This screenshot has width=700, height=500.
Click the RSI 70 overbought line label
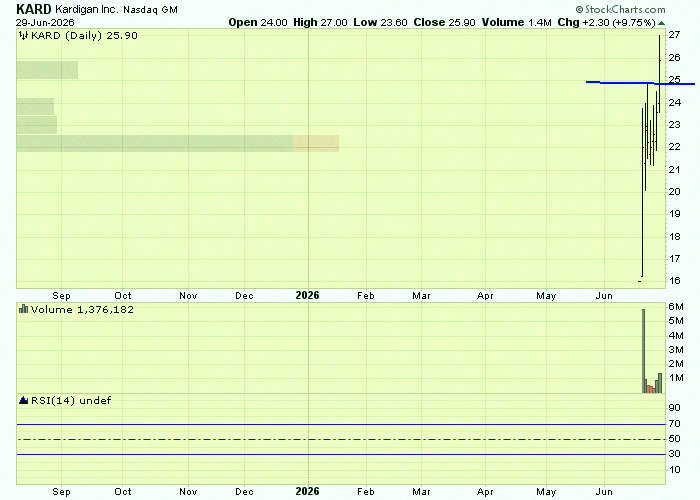point(675,424)
